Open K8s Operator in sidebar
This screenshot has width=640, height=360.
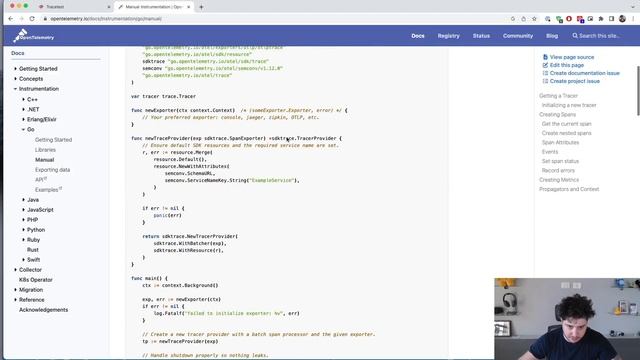(36, 280)
